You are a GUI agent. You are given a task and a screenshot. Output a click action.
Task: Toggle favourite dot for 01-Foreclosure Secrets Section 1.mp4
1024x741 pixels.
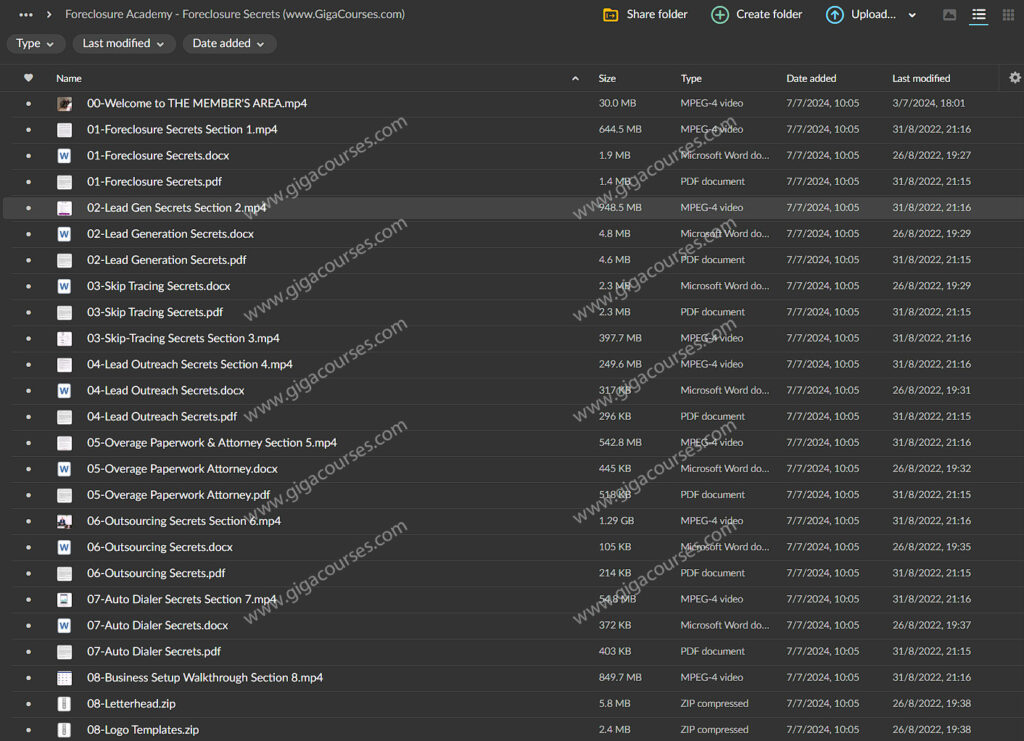(28, 129)
